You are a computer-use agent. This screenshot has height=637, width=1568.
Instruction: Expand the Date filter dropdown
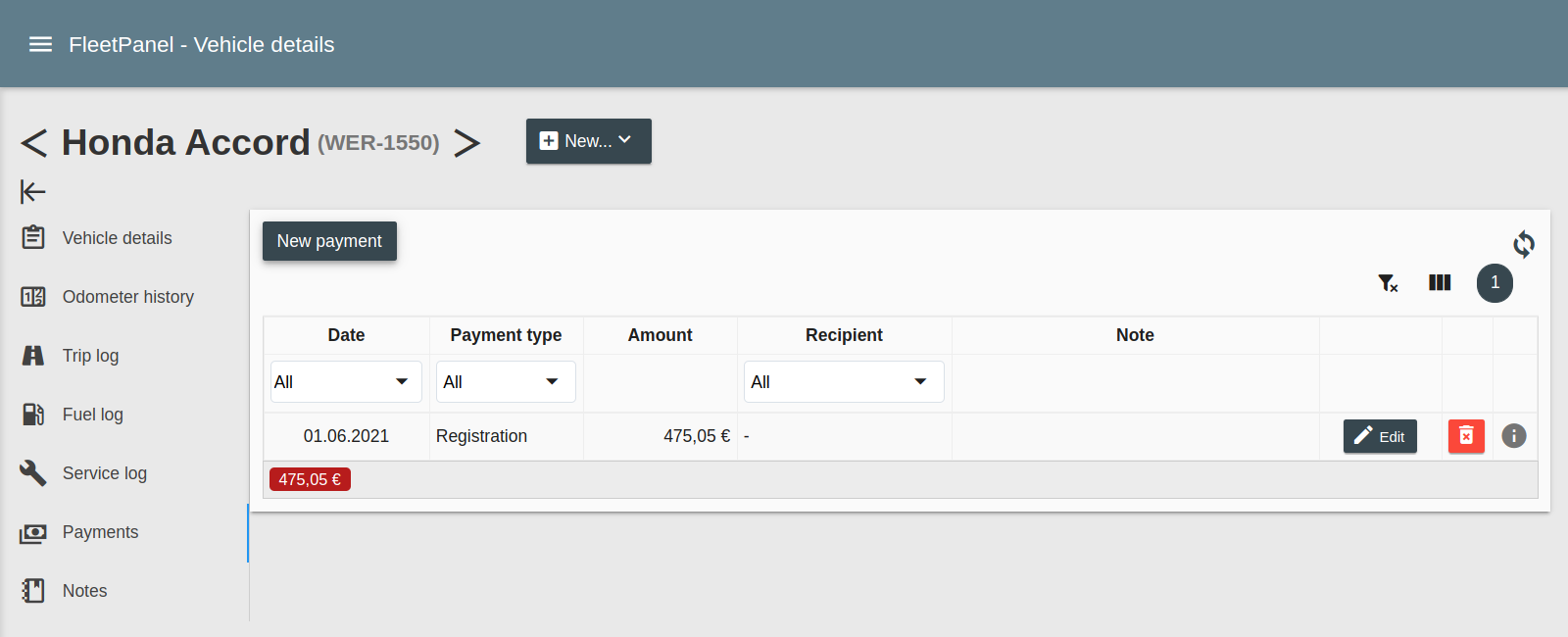pyautogui.click(x=346, y=382)
